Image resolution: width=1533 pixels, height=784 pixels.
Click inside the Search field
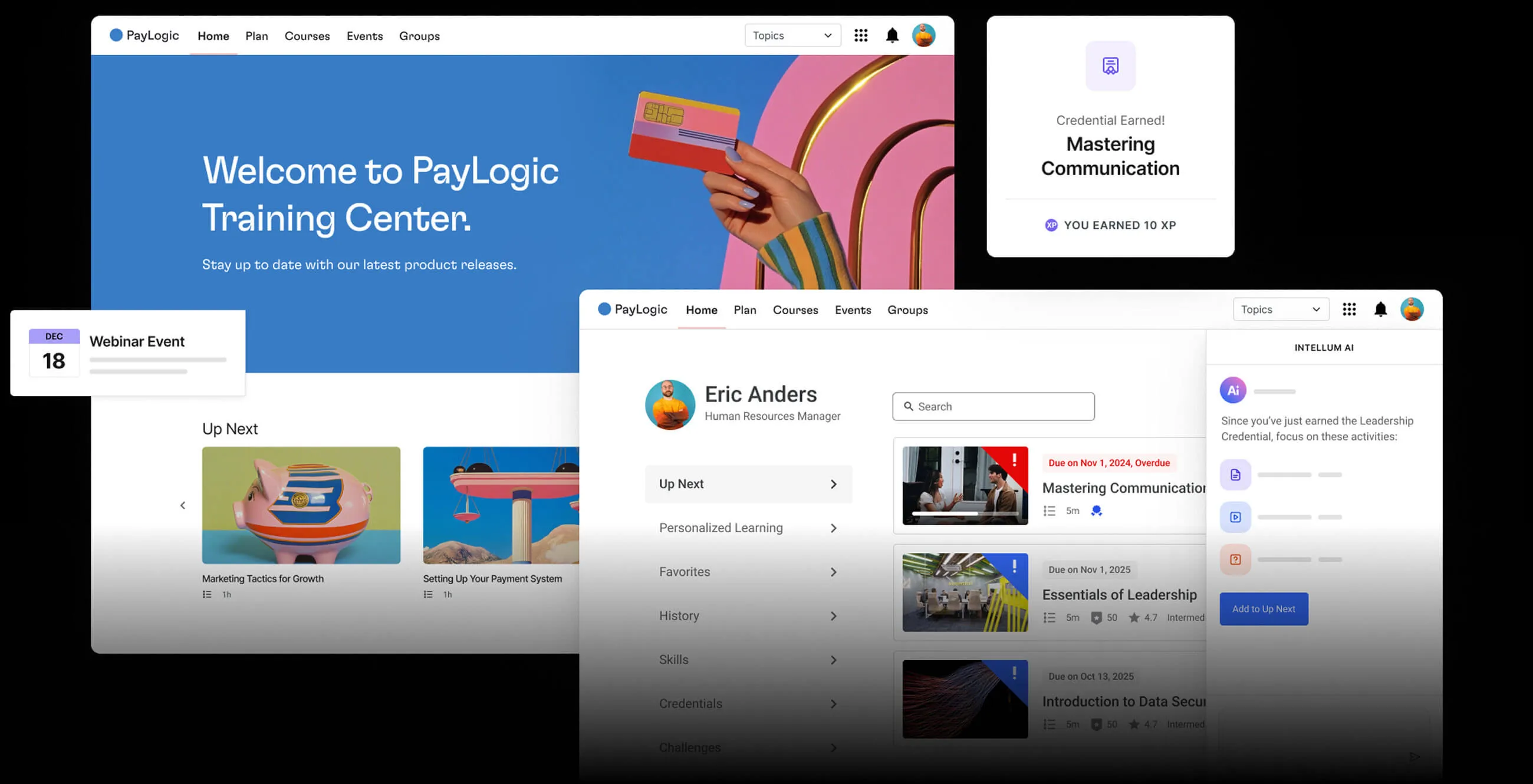pyautogui.click(x=993, y=406)
